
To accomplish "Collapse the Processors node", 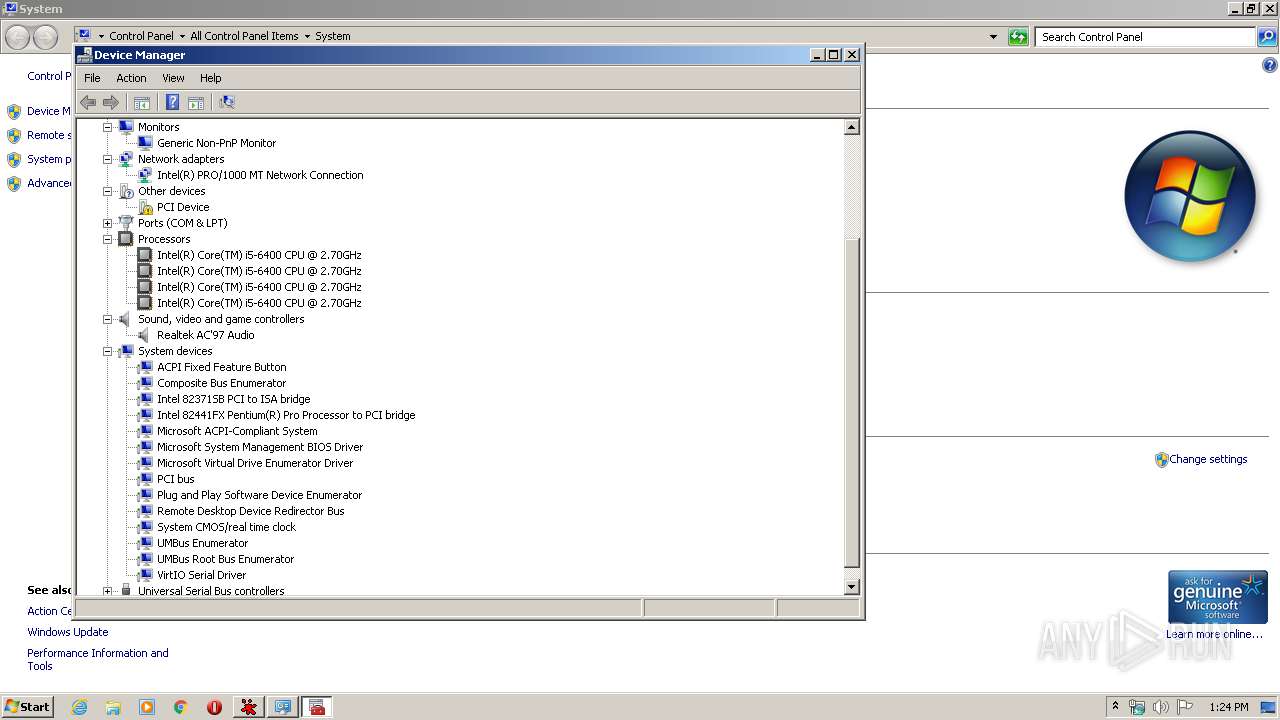I will [x=108, y=239].
